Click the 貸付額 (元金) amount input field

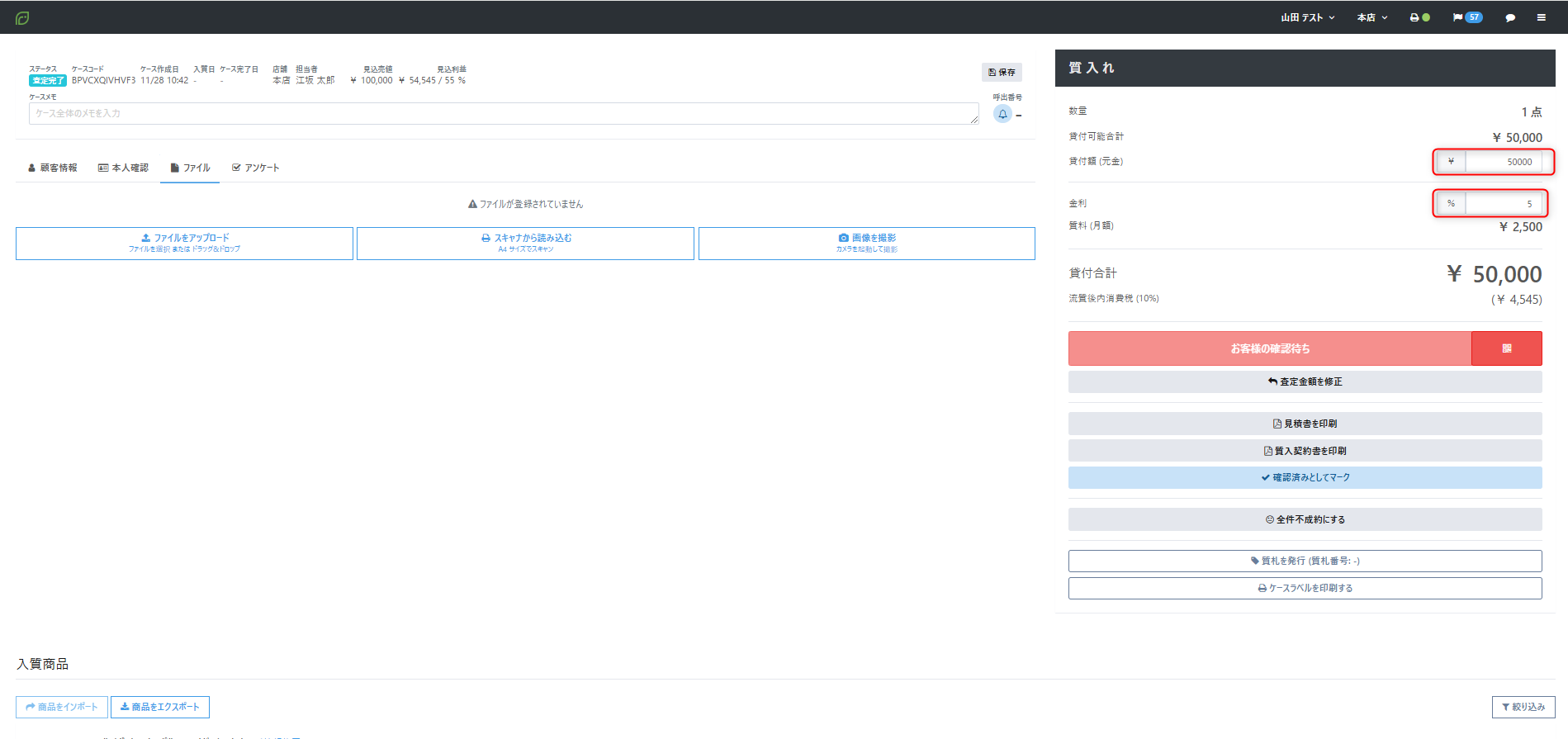1502,162
